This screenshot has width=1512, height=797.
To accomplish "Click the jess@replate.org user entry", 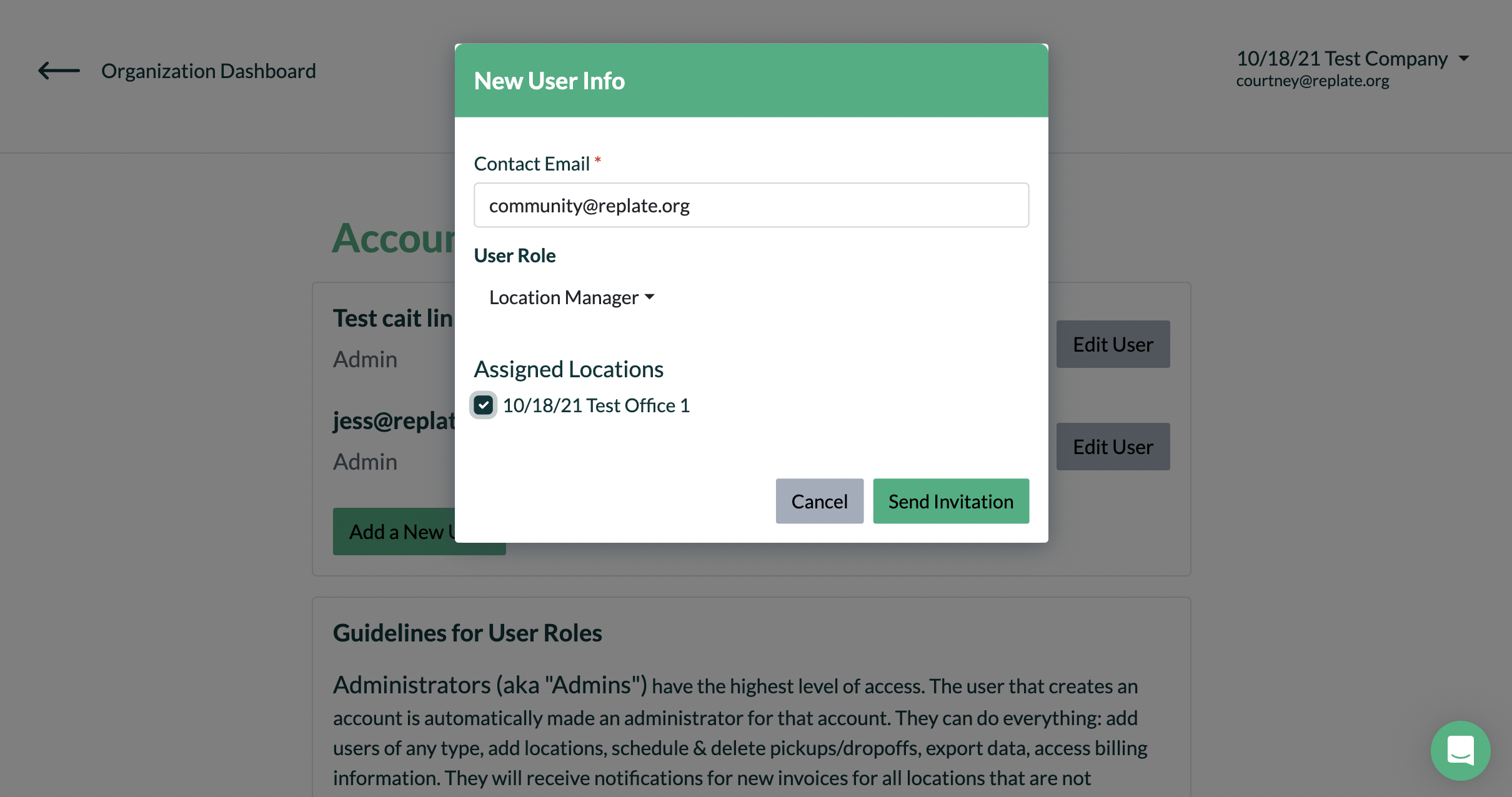I will (x=394, y=420).
